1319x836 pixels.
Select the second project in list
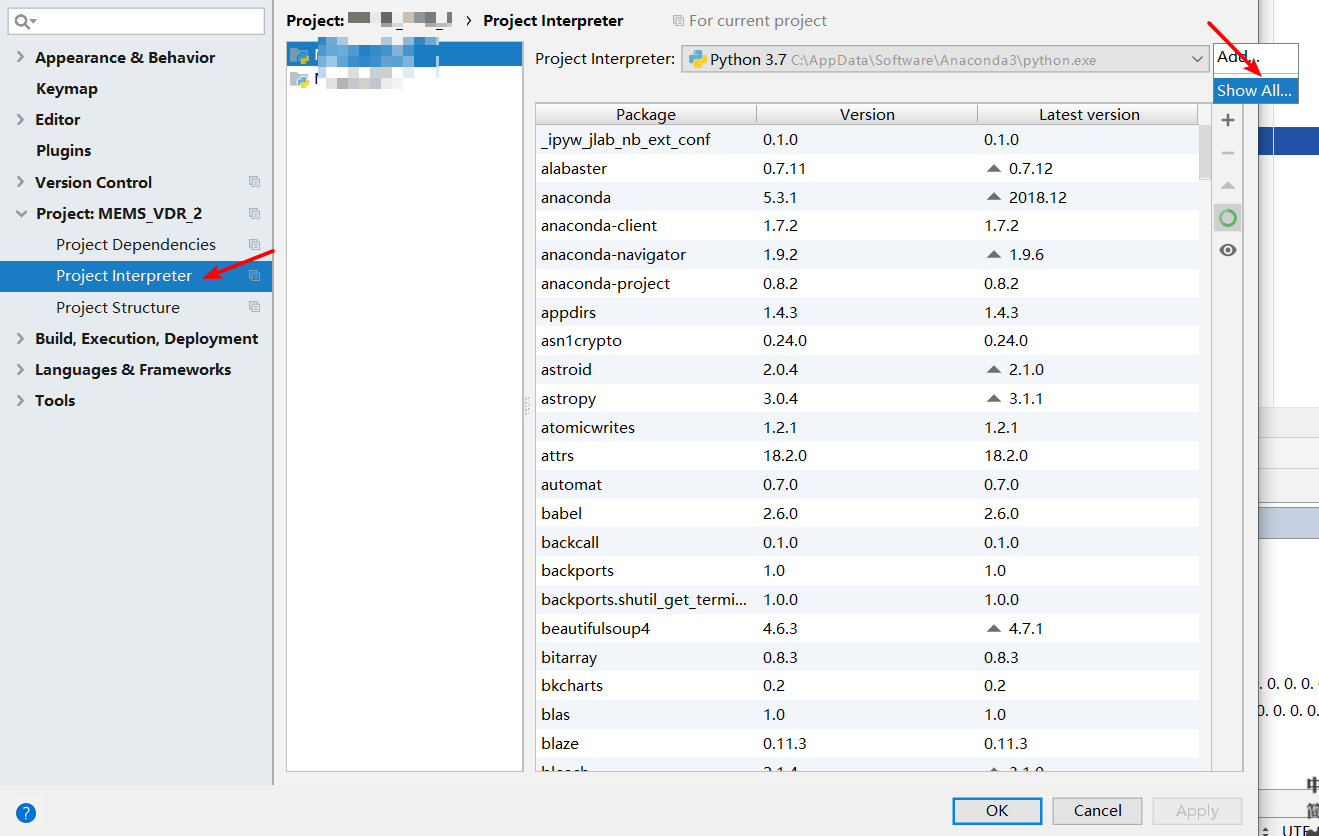pos(405,79)
